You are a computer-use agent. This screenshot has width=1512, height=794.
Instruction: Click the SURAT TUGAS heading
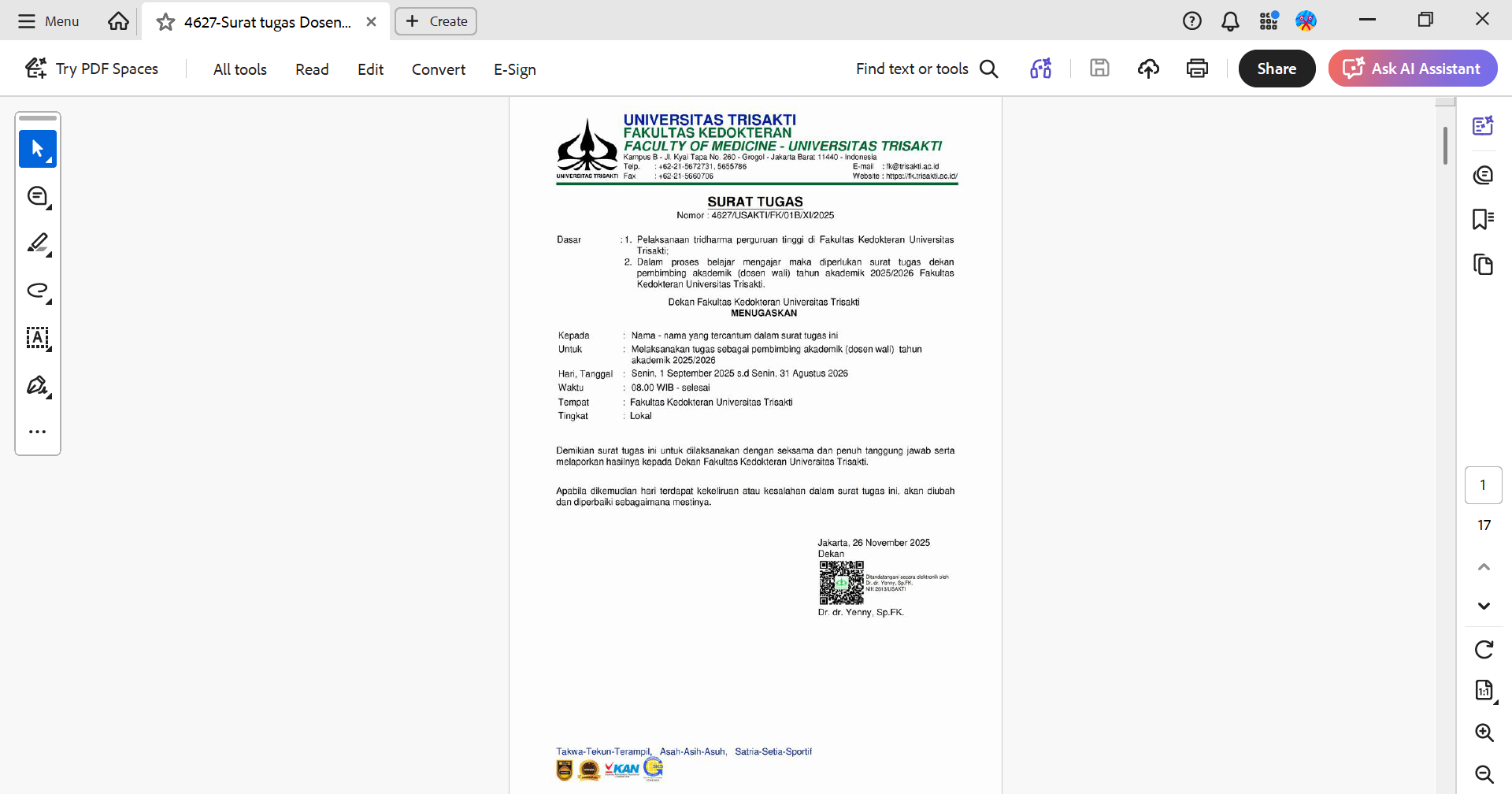(755, 202)
